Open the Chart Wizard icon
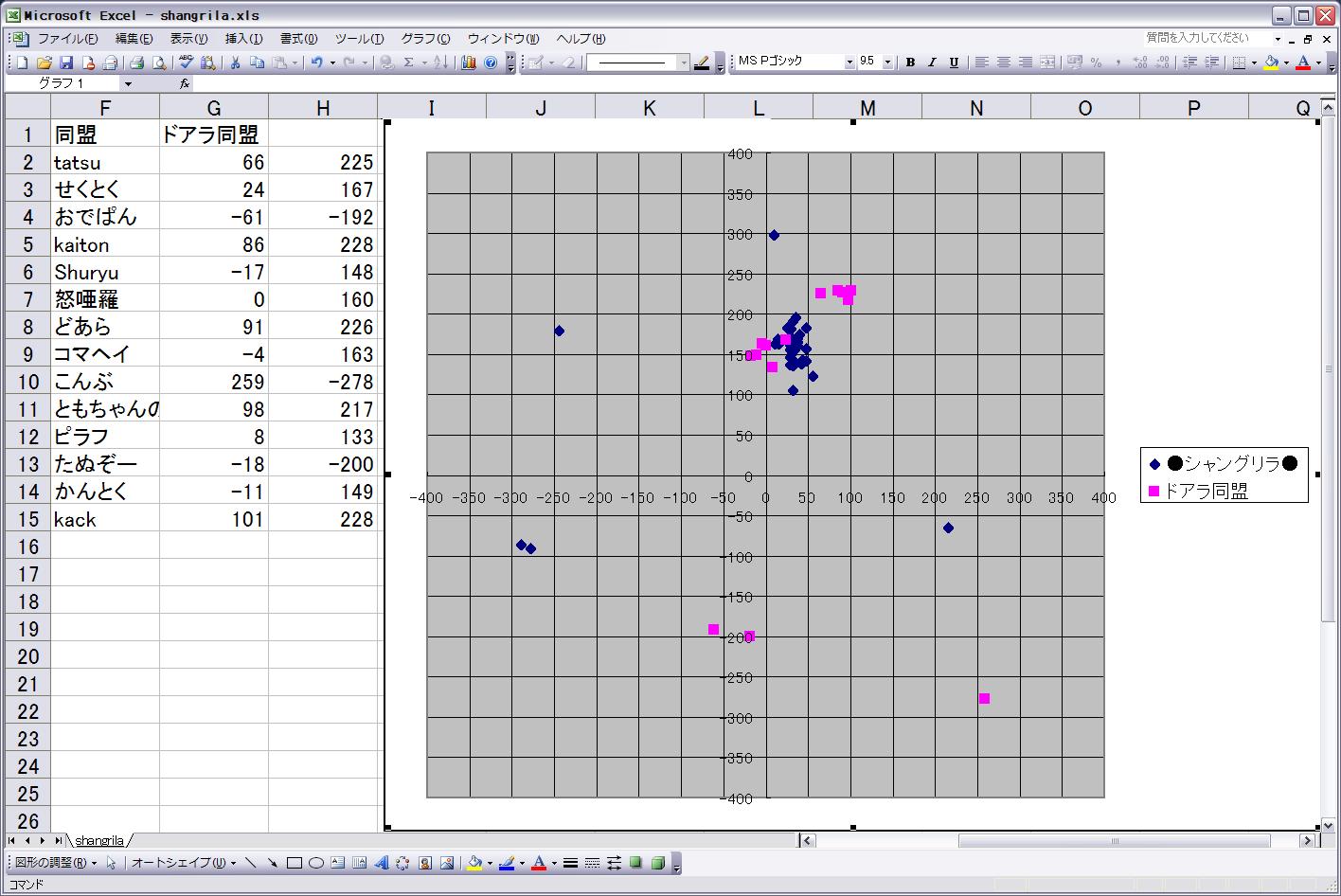Screen dimensions: 1341x896 click(x=469, y=63)
